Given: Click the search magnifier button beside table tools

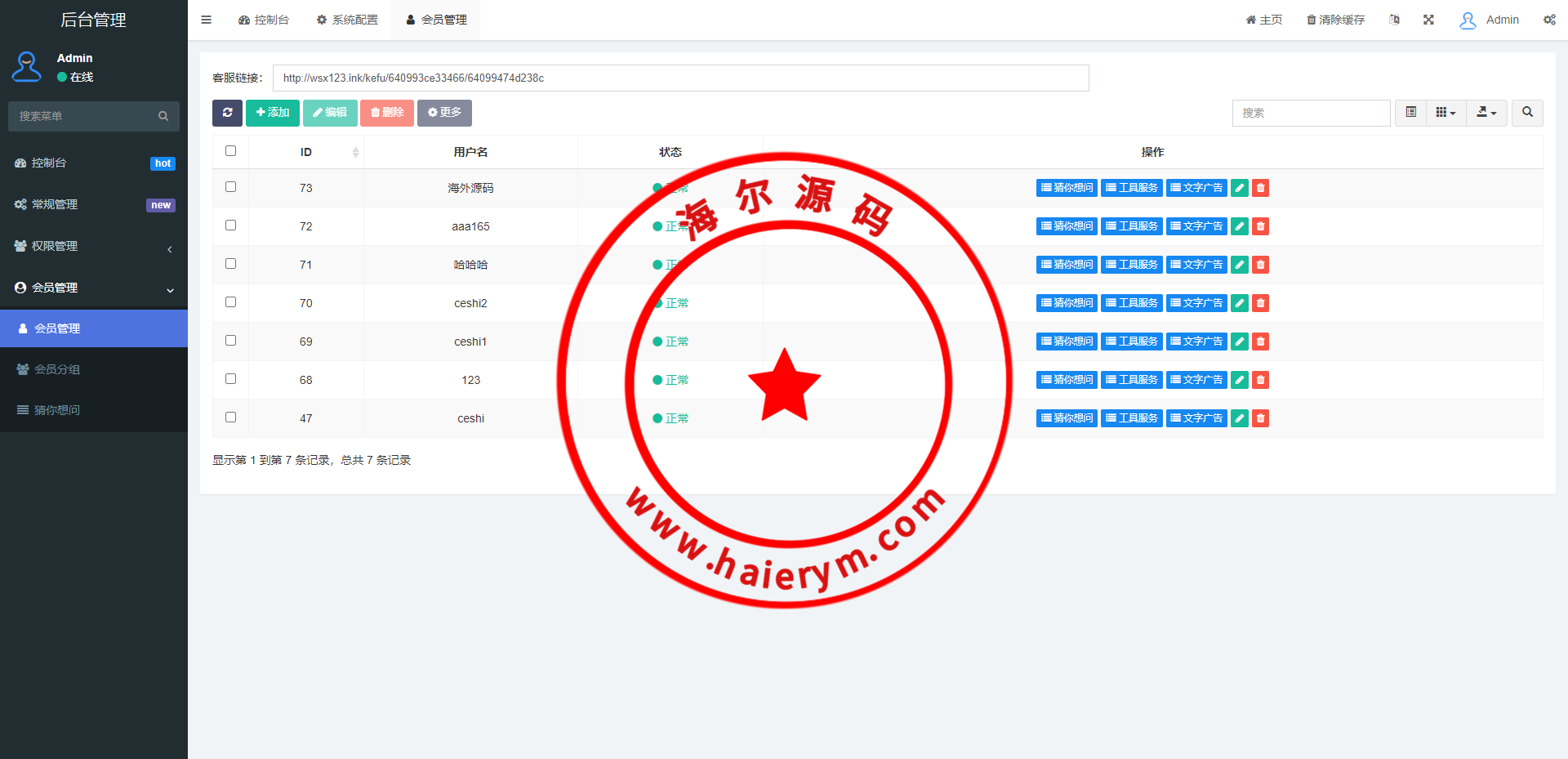Looking at the screenshot, I should [x=1527, y=113].
